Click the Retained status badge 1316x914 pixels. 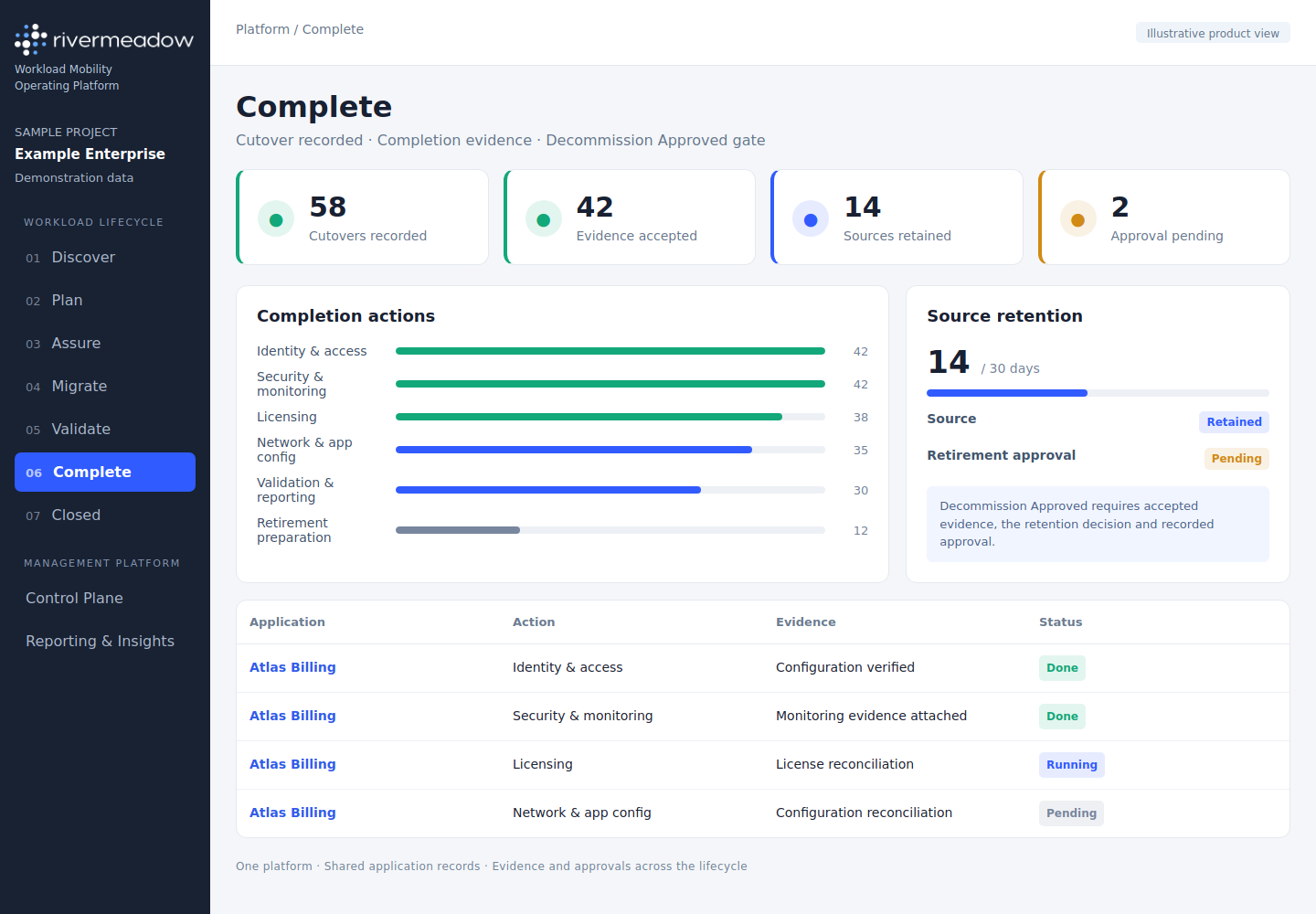(1234, 422)
